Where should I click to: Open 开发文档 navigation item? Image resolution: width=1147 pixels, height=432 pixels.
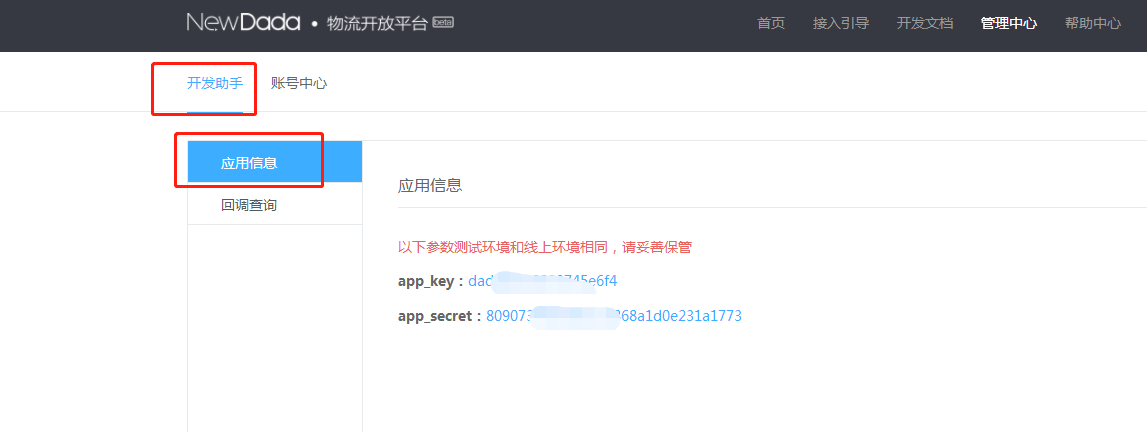point(925,23)
